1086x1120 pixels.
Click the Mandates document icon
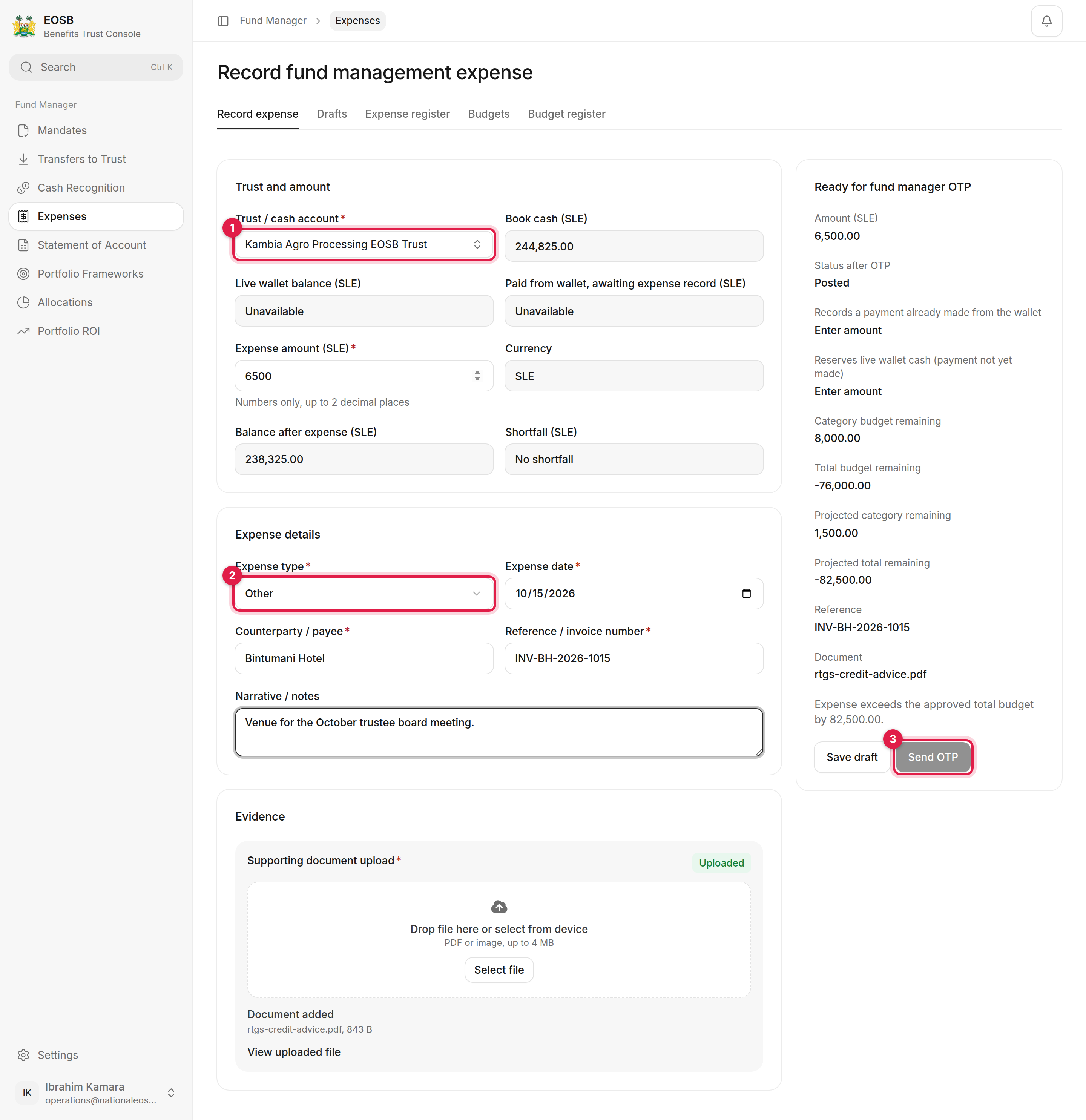tap(23, 131)
